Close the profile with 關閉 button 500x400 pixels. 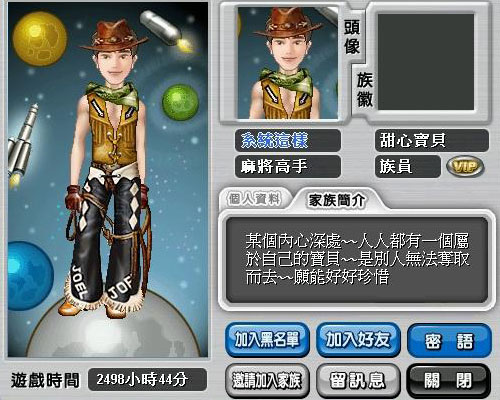449,381
